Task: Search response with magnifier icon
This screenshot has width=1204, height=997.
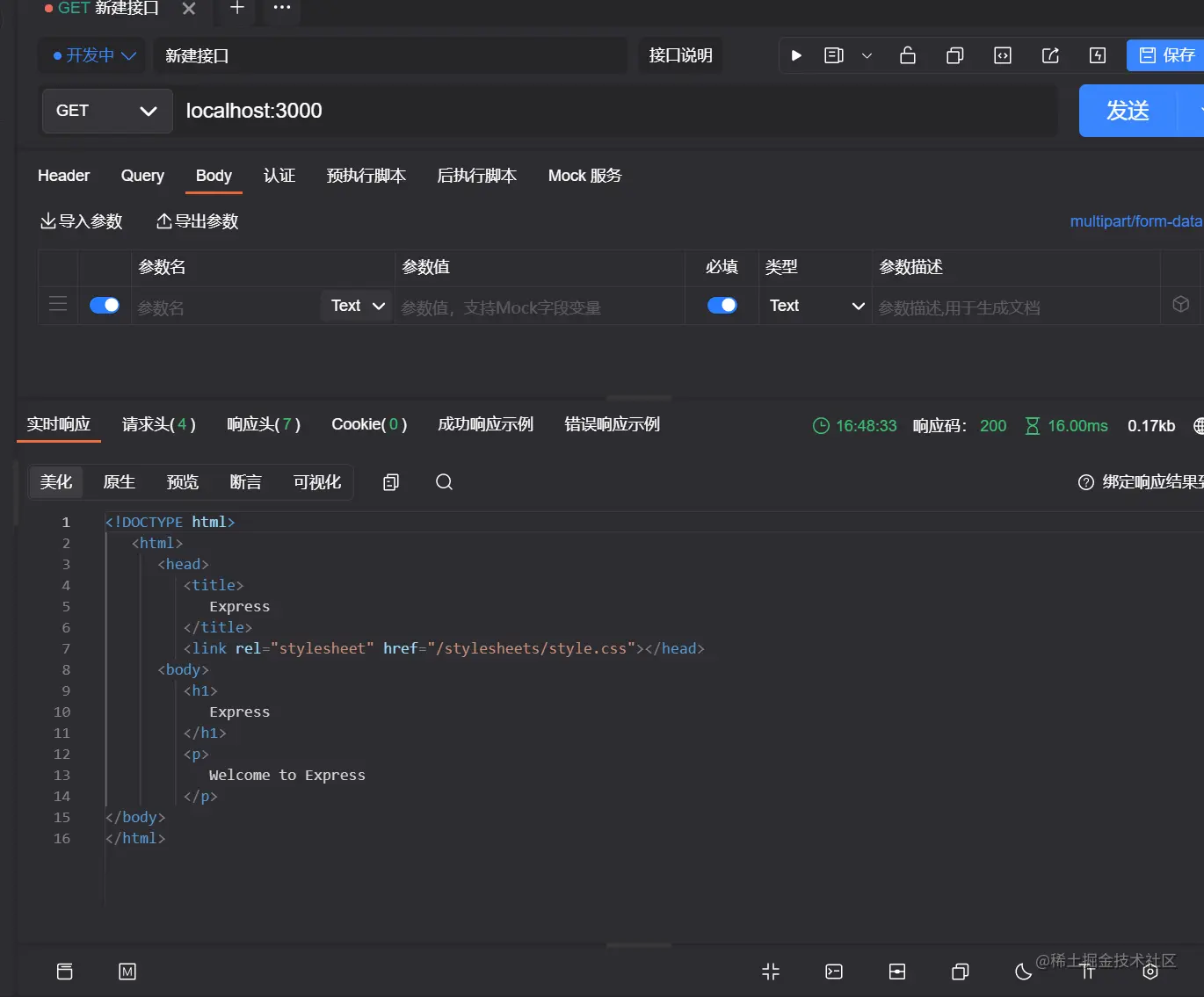Action: [x=444, y=482]
